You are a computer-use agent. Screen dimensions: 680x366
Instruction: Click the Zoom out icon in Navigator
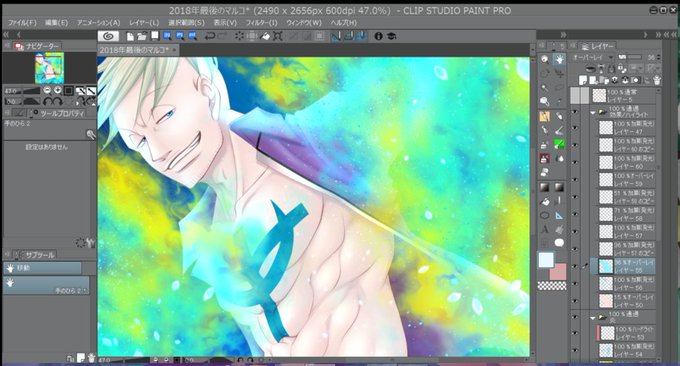point(47,91)
